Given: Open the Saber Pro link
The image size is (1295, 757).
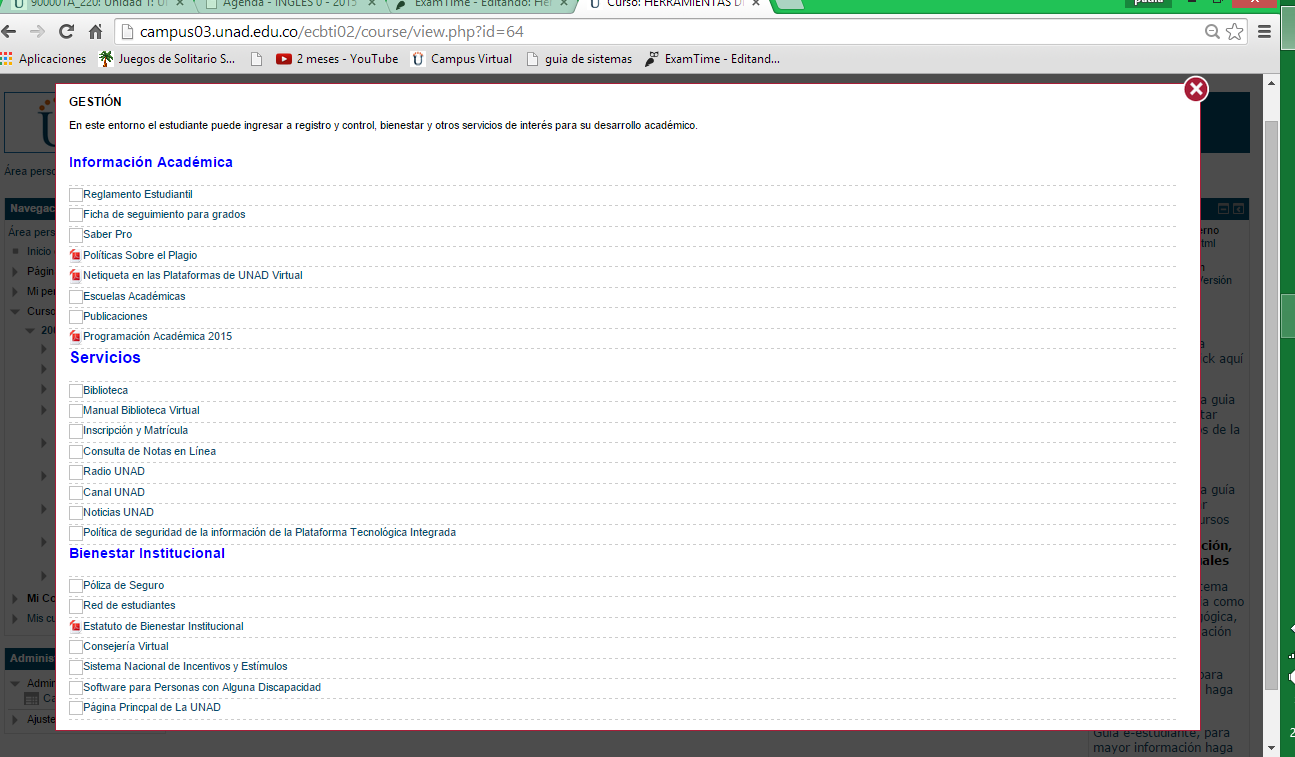Looking at the screenshot, I should pyautogui.click(x=108, y=234).
